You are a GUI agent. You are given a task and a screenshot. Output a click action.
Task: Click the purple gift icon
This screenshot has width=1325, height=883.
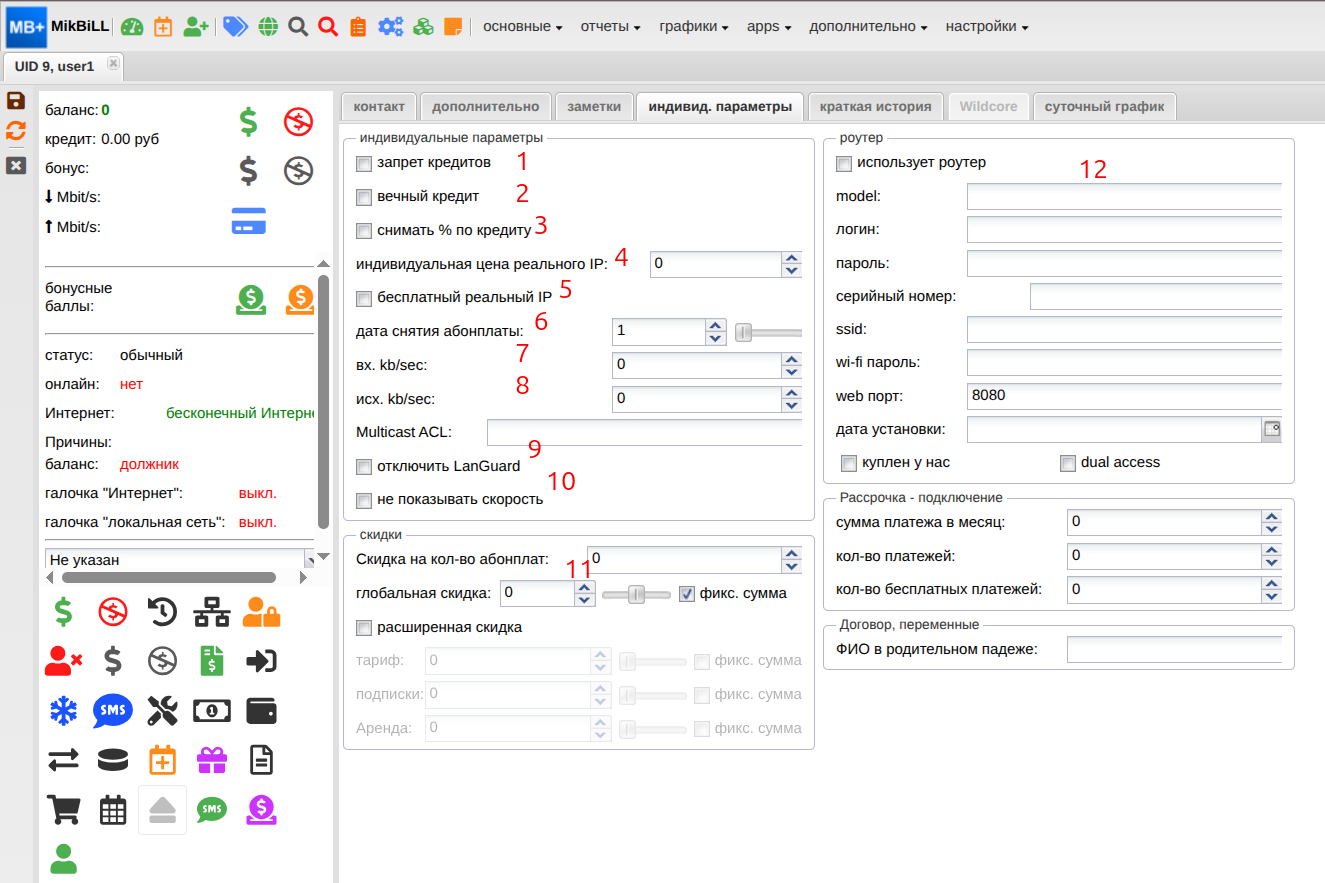coord(211,761)
